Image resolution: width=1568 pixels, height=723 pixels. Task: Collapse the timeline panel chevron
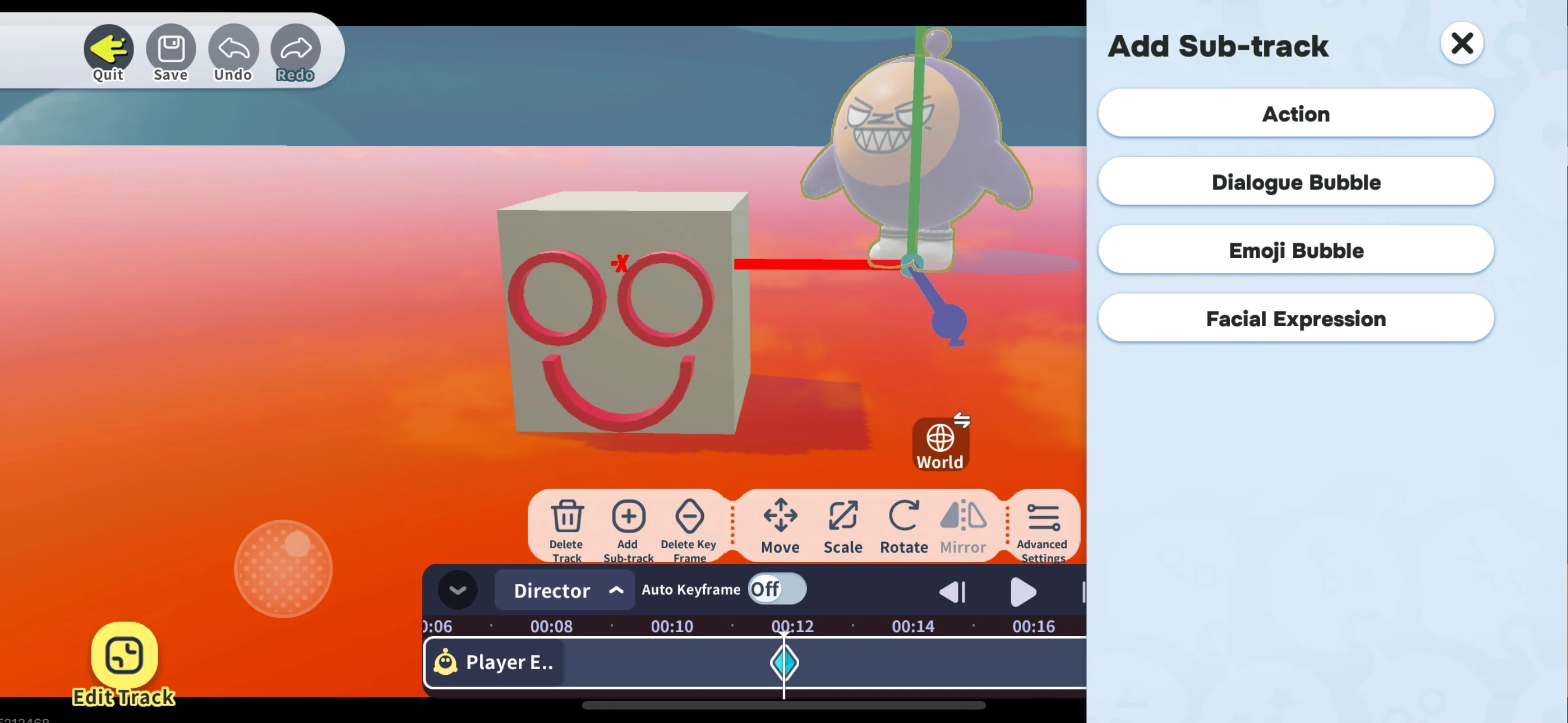pos(458,590)
